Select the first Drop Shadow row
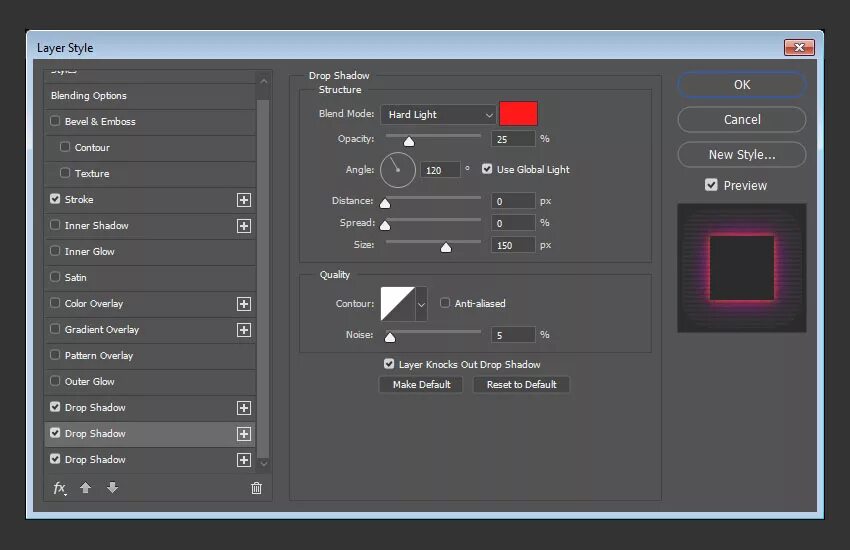The width and height of the screenshot is (850, 550). pyautogui.click(x=150, y=408)
